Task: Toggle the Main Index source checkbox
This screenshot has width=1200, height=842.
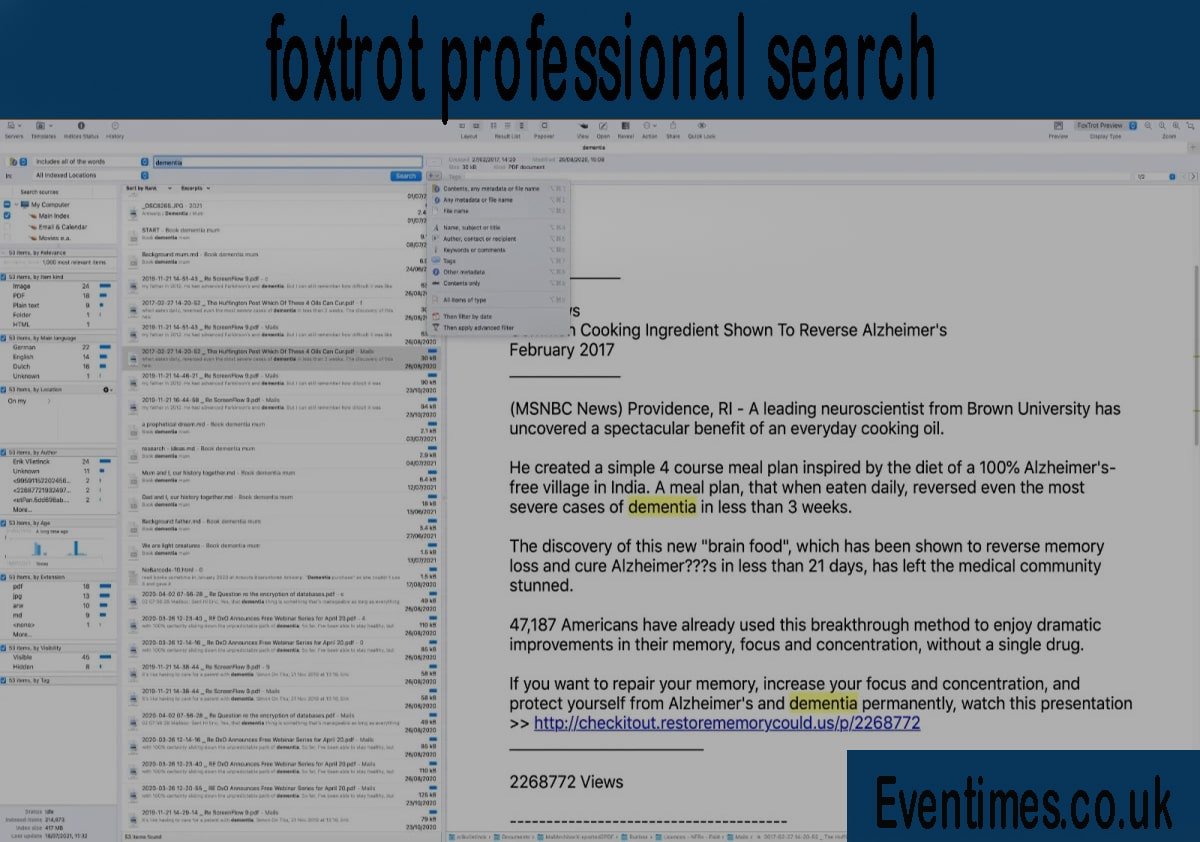Action: pyautogui.click(x=8, y=216)
